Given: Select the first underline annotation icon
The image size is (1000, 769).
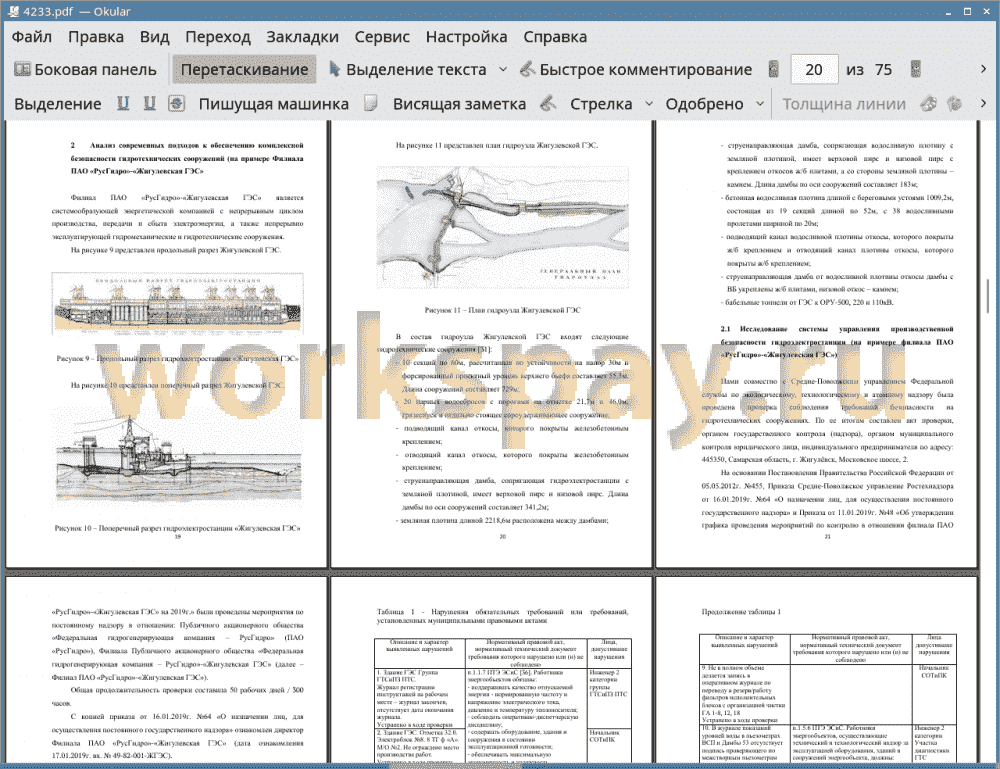Looking at the screenshot, I should (123, 103).
